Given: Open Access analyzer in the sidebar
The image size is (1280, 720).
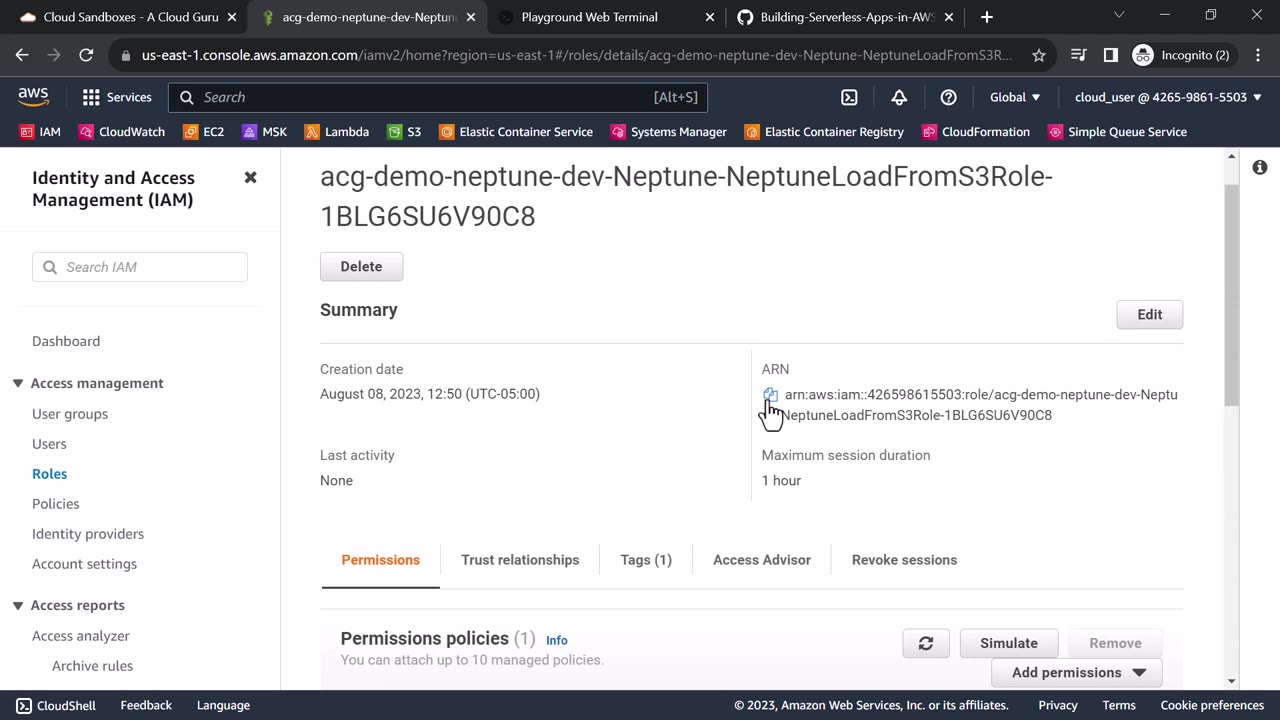Looking at the screenshot, I should [x=81, y=636].
